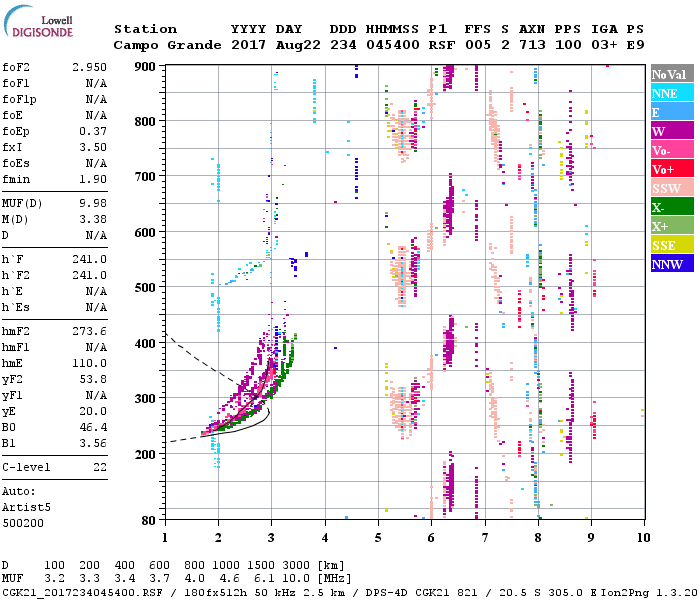Click the NNE cyan legend swatch
Viewport: 700px width, 600px height.
[672, 93]
